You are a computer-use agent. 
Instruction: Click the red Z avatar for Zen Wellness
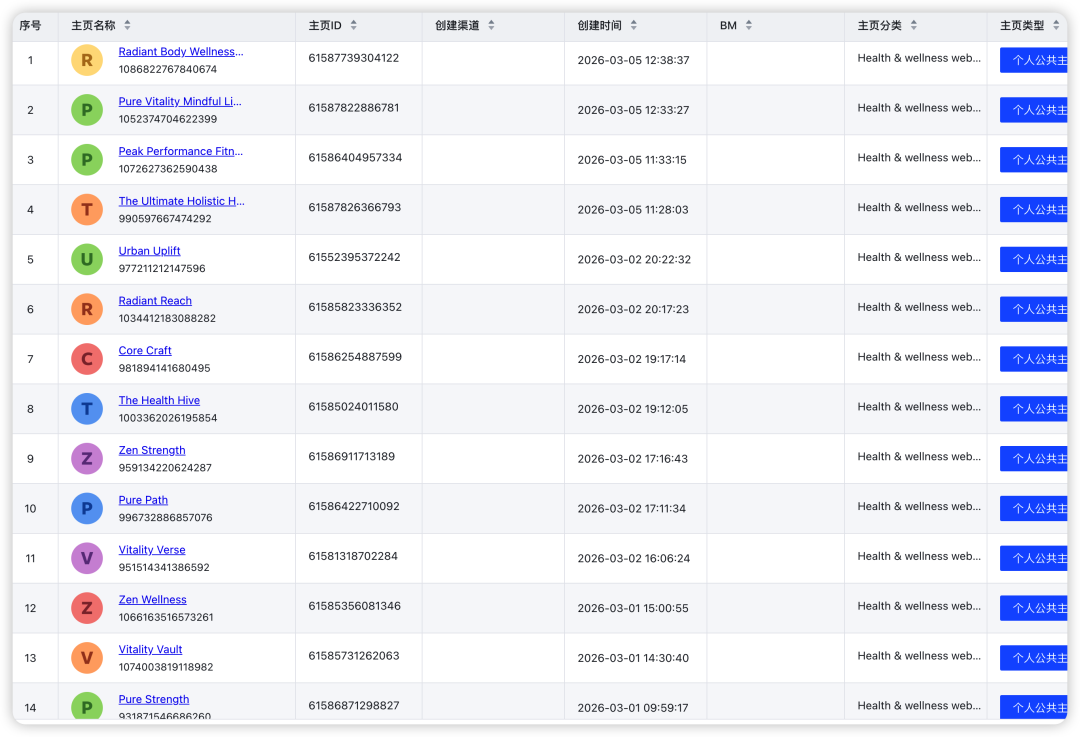coord(87,608)
